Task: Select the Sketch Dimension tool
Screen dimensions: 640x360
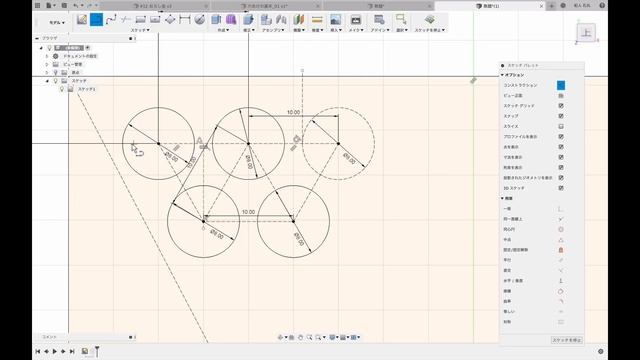Action: point(184,19)
